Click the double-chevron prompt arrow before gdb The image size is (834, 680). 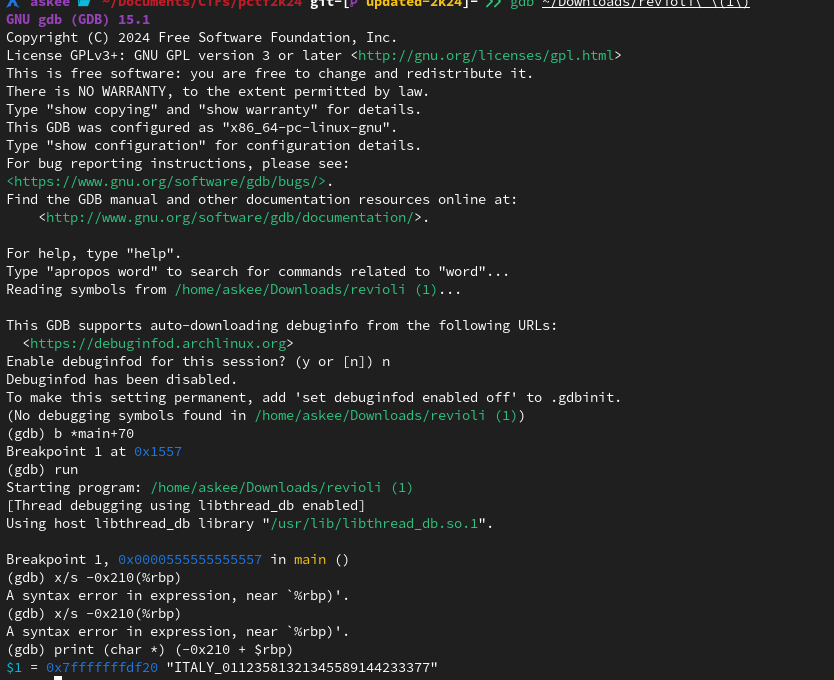coord(492,4)
